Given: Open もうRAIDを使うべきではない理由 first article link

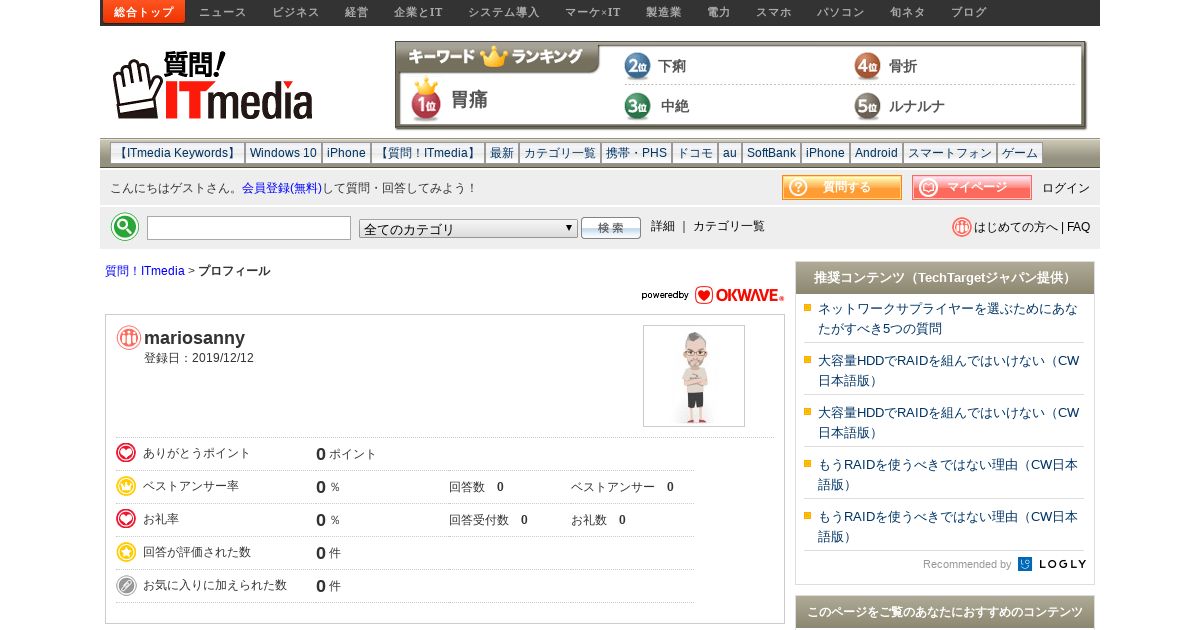Looking at the screenshot, I should [x=948, y=474].
